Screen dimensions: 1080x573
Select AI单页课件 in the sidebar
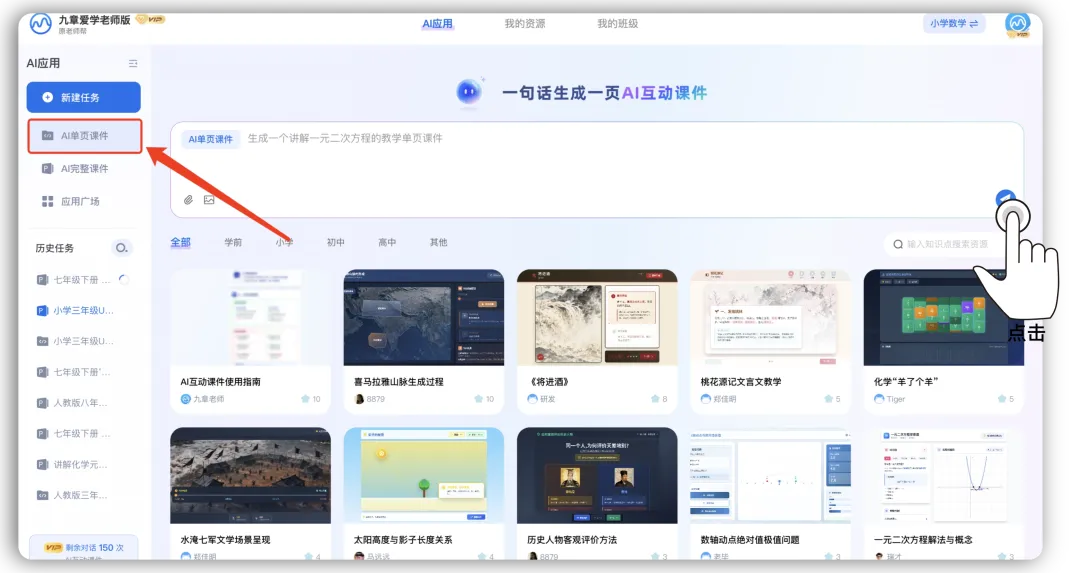[x=85, y=136]
